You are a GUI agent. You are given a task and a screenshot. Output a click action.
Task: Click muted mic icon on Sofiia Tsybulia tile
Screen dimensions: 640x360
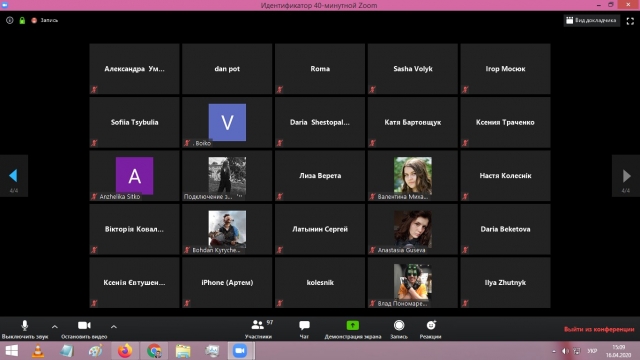pyautogui.click(x=94, y=143)
